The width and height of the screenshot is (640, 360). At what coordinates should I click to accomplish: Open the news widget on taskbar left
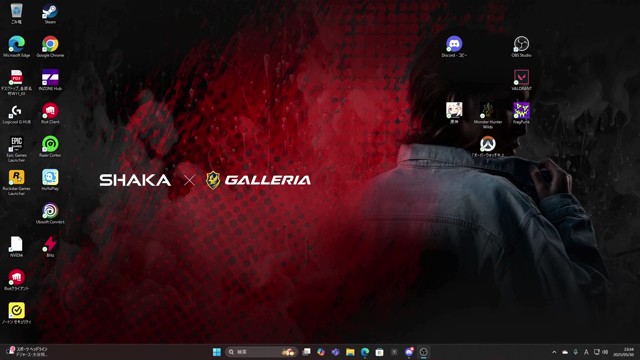click(x=28, y=352)
